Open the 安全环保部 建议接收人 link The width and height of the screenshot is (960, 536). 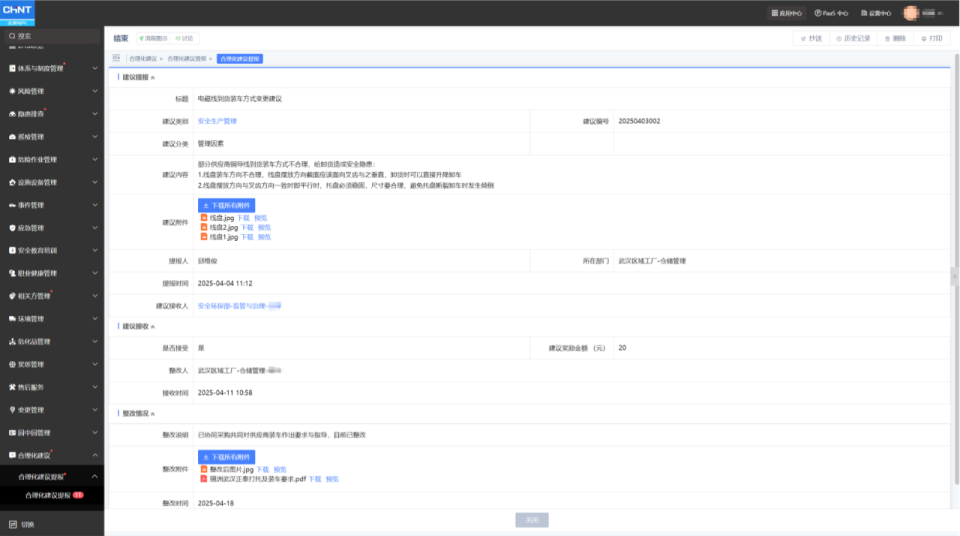coord(239,306)
